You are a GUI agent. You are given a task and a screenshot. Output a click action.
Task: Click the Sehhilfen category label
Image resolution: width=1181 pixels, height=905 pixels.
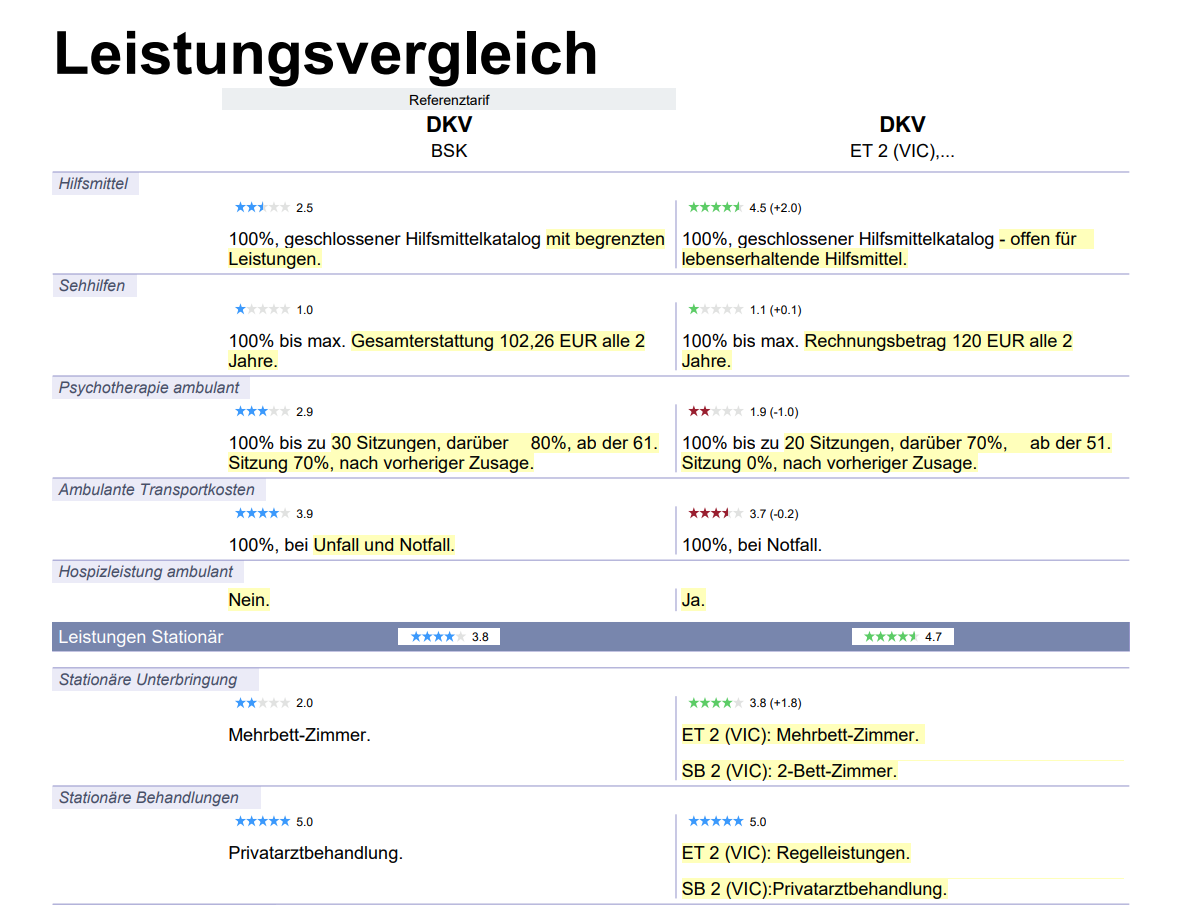pyautogui.click(x=92, y=285)
